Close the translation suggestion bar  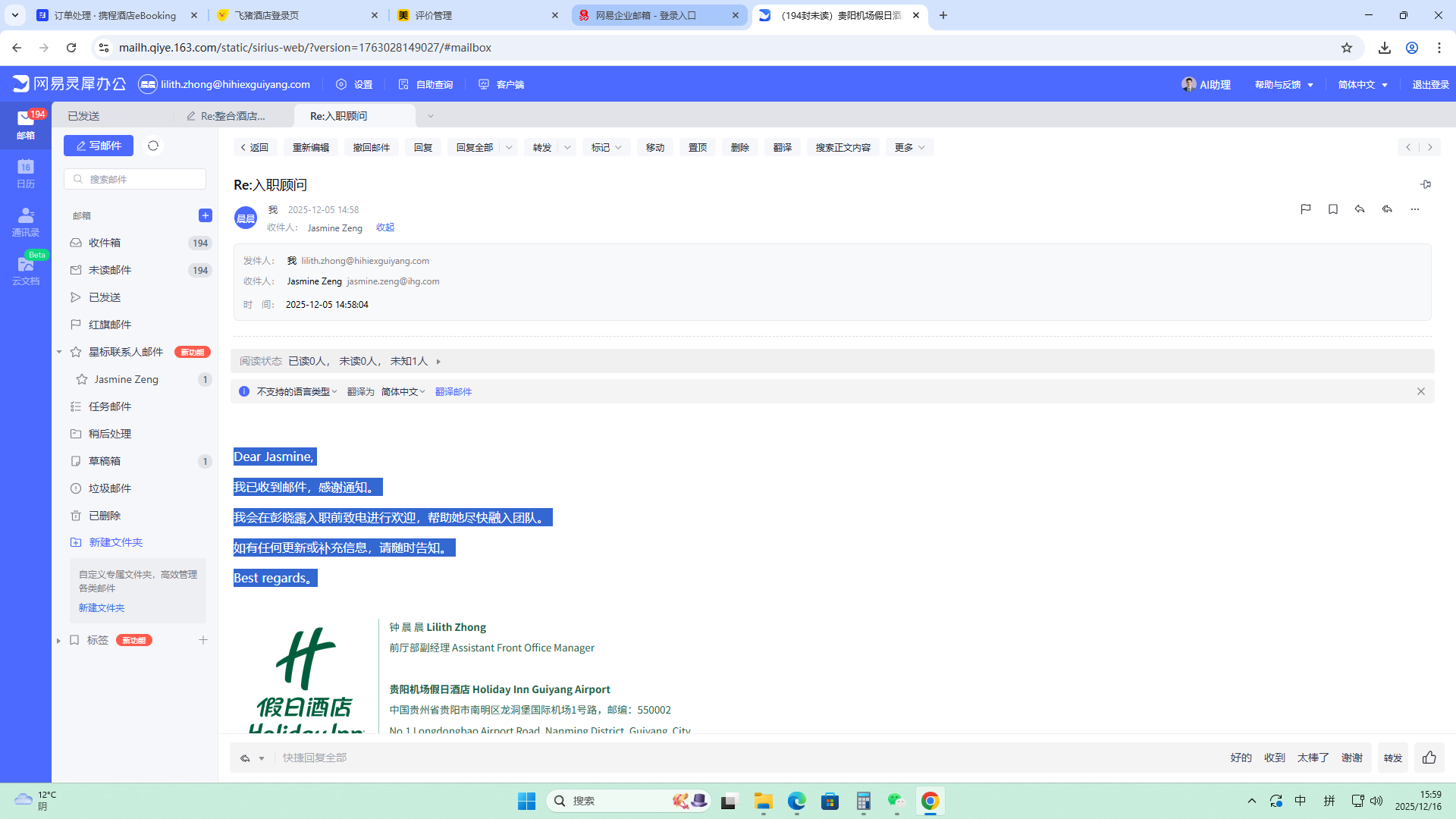pos(1420,391)
